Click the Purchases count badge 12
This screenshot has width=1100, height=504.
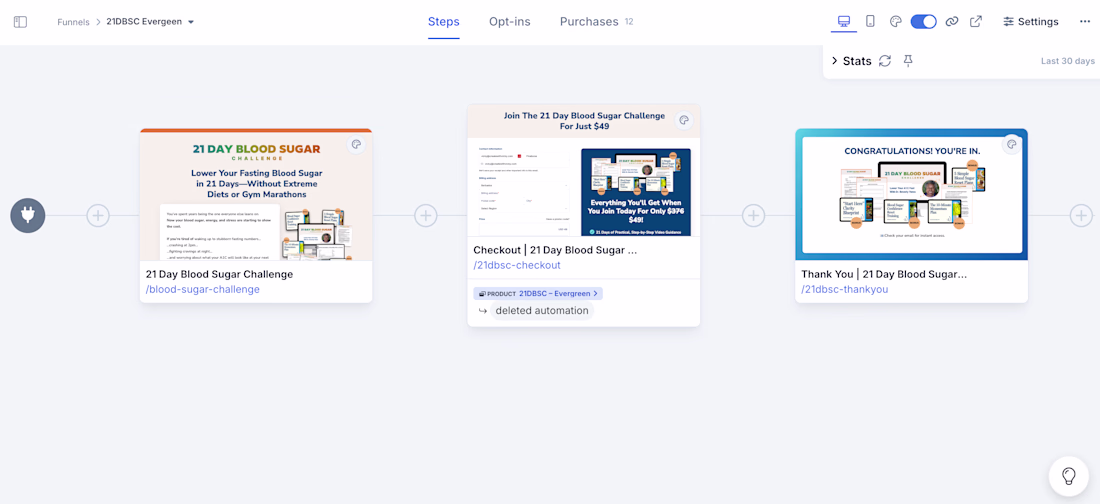(x=629, y=22)
